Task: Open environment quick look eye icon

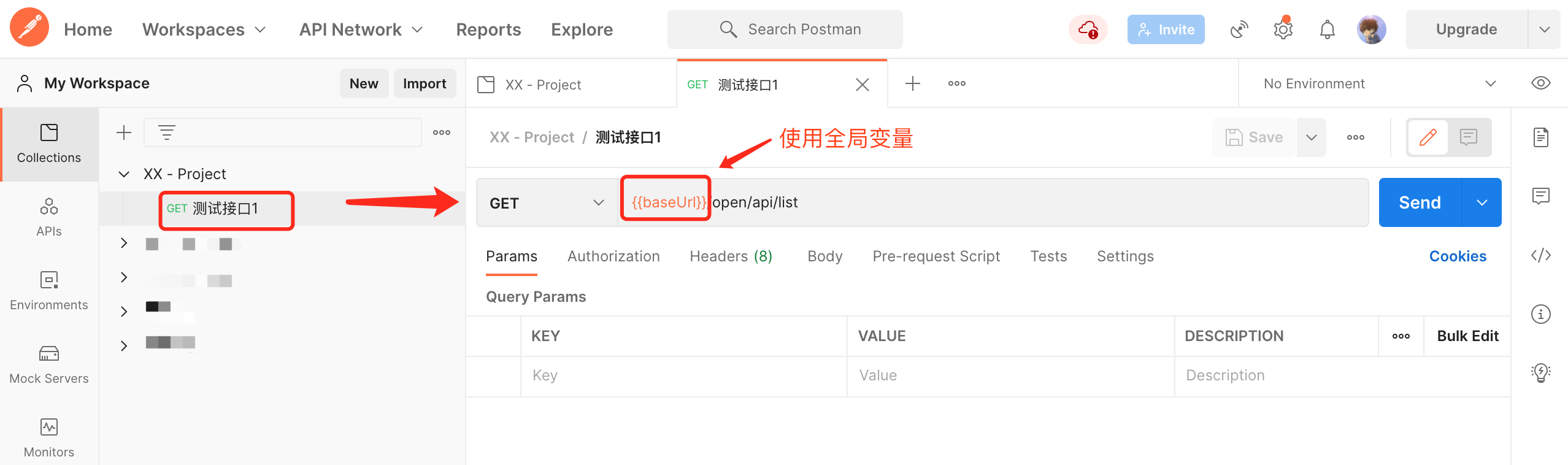Action: point(1540,83)
